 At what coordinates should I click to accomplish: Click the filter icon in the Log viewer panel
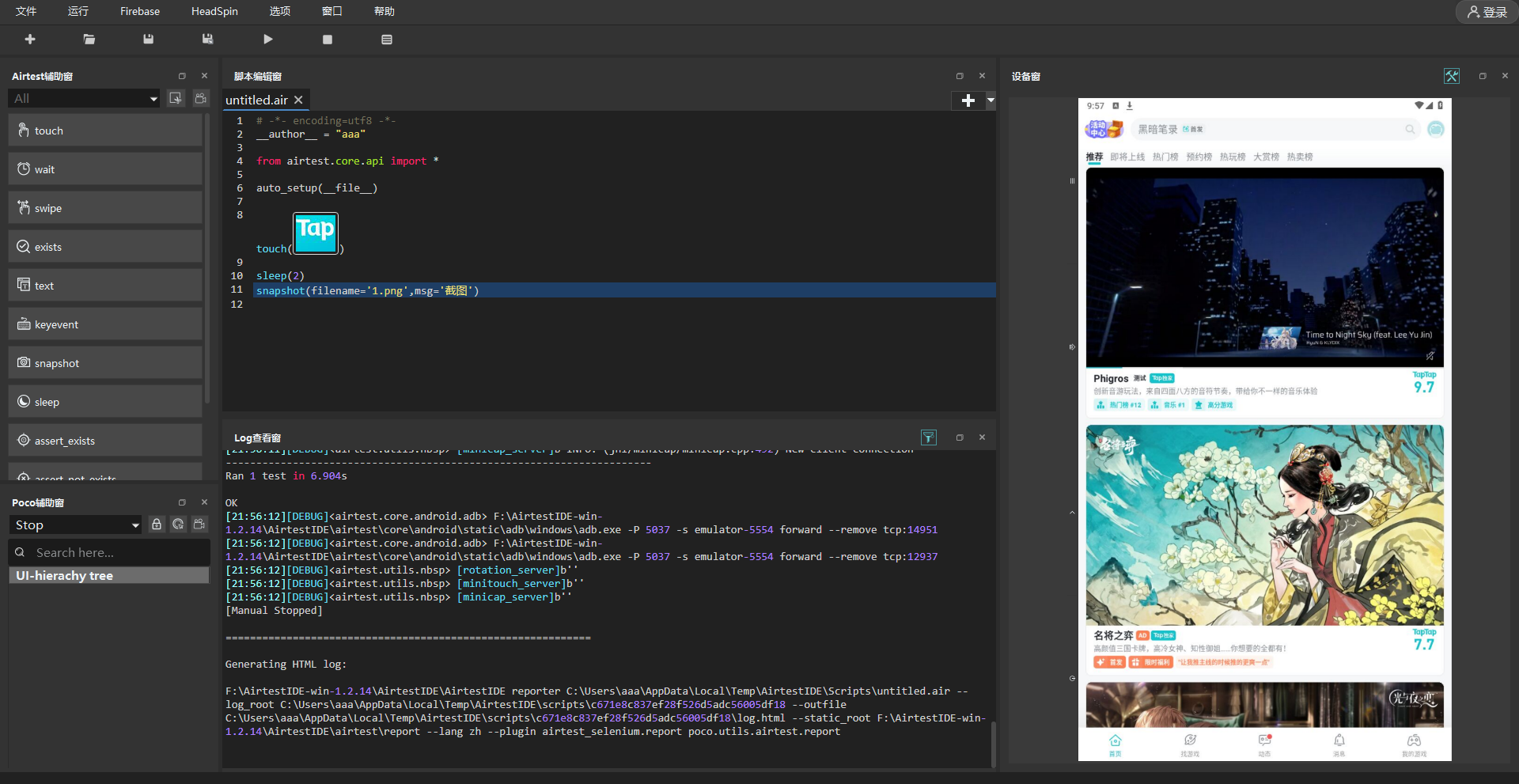tap(929, 437)
